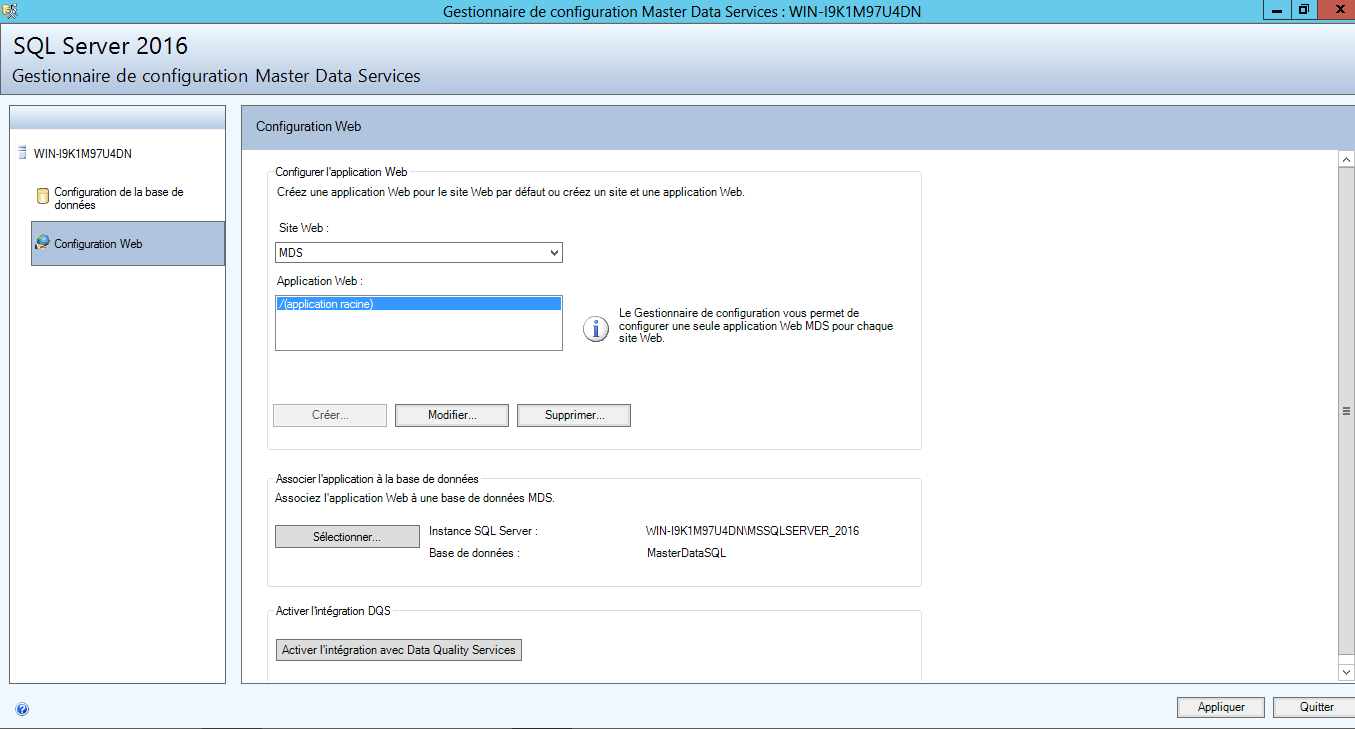Click the database cylinder icon
1355x729 pixels.
43,197
